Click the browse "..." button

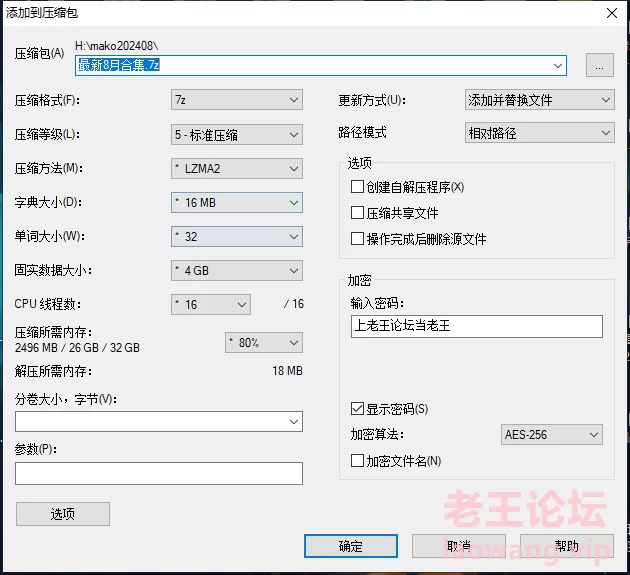click(x=599, y=65)
